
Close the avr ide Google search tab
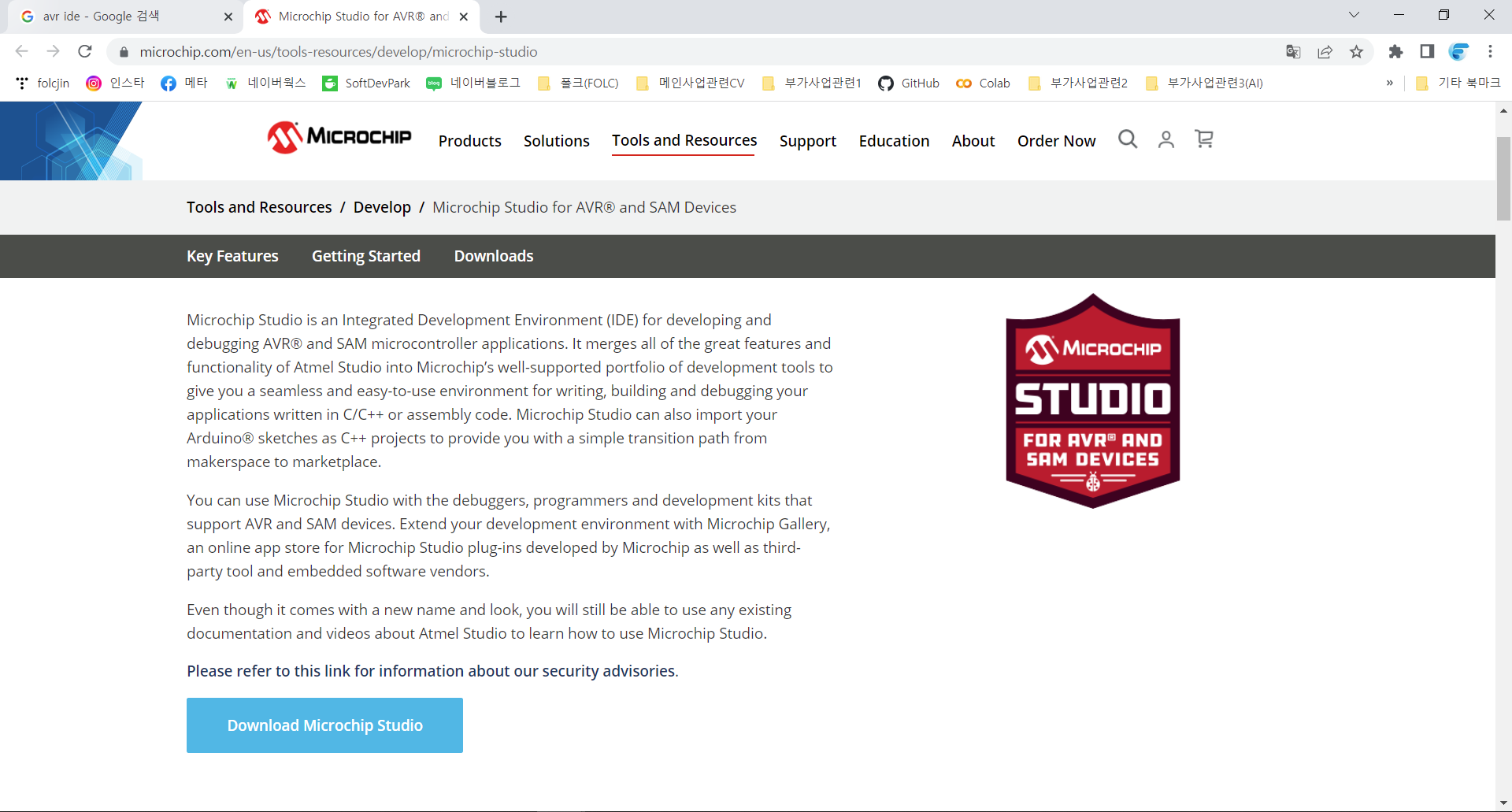[228, 17]
